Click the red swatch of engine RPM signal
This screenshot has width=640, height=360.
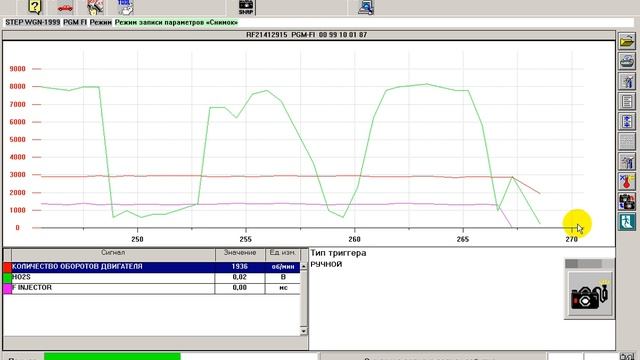click(7, 267)
